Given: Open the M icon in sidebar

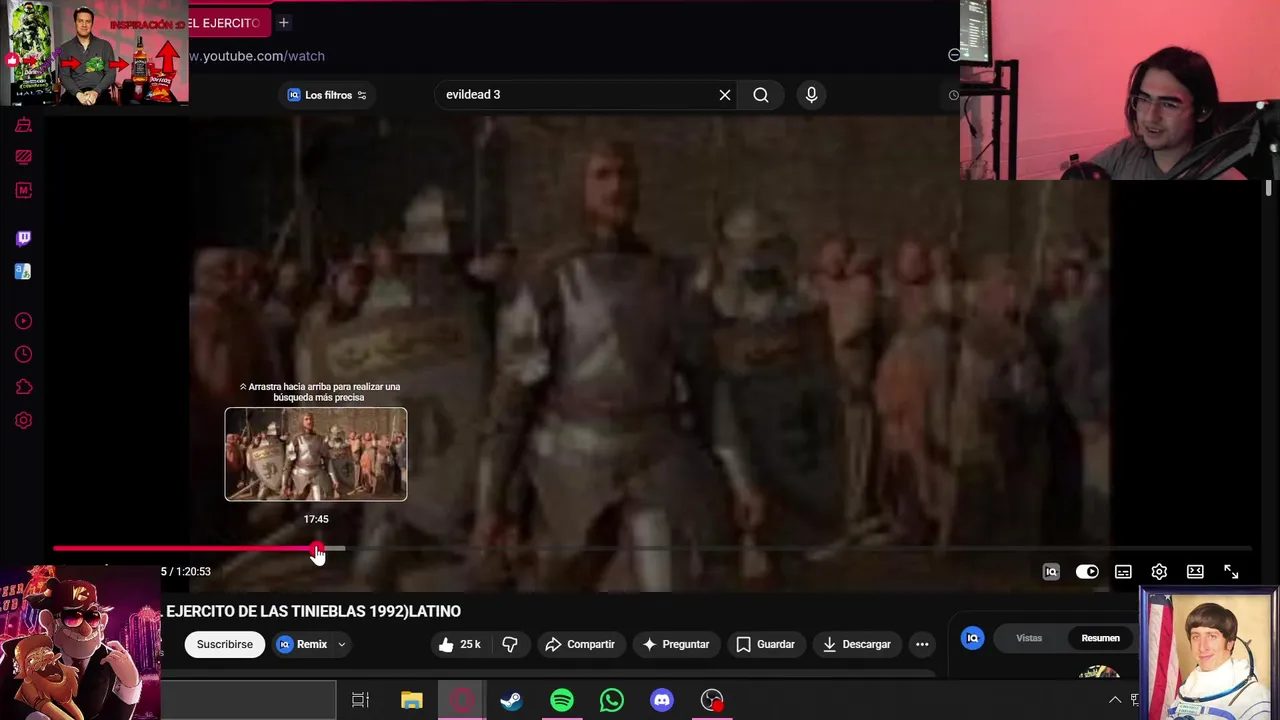Looking at the screenshot, I should [23, 190].
